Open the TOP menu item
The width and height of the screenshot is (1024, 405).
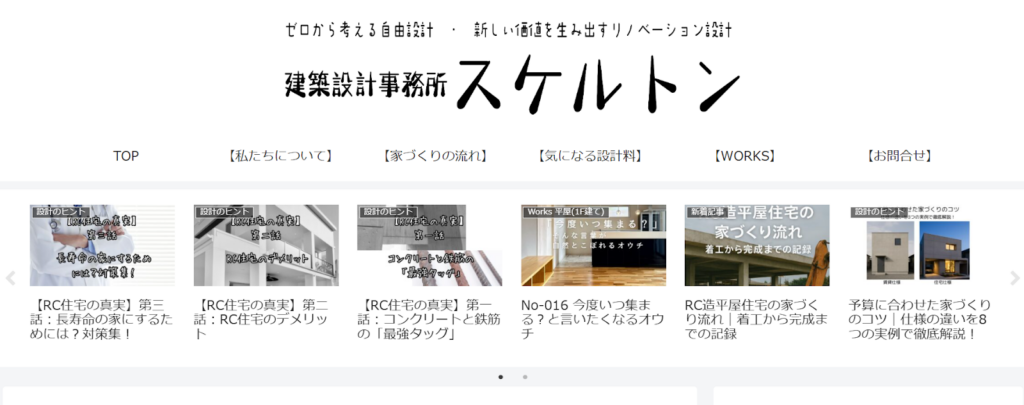pos(126,156)
